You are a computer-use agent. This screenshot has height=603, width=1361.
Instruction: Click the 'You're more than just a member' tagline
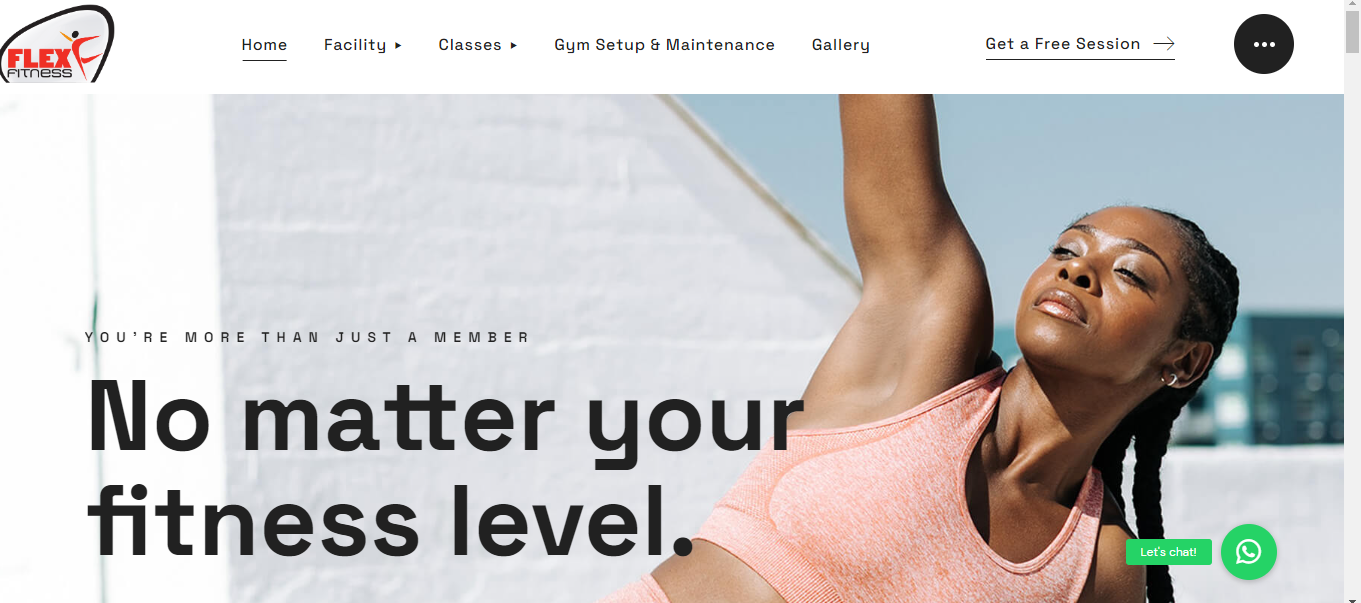pyautogui.click(x=308, y=338)
